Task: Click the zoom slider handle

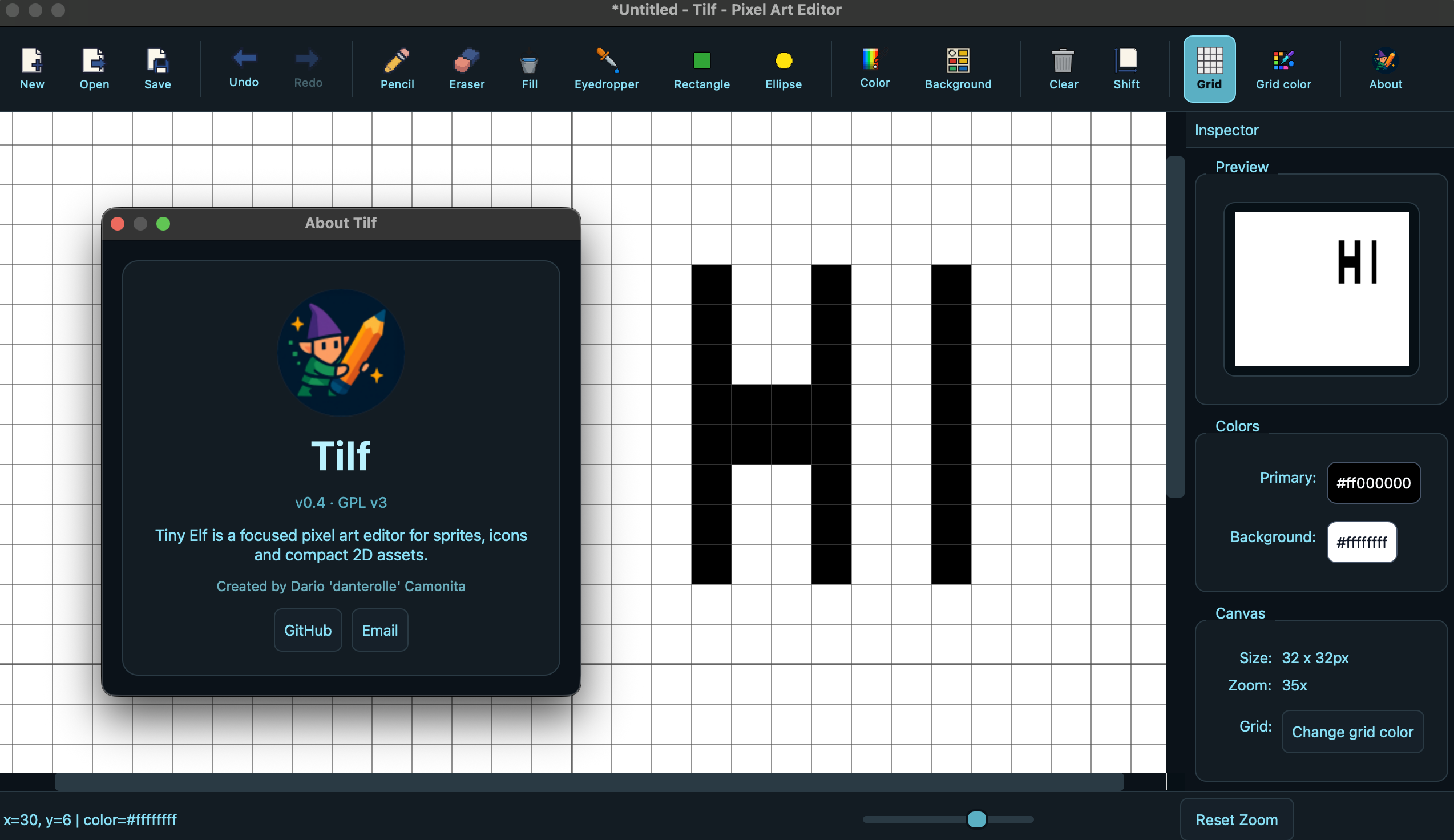Action: (x=976, y=819)
